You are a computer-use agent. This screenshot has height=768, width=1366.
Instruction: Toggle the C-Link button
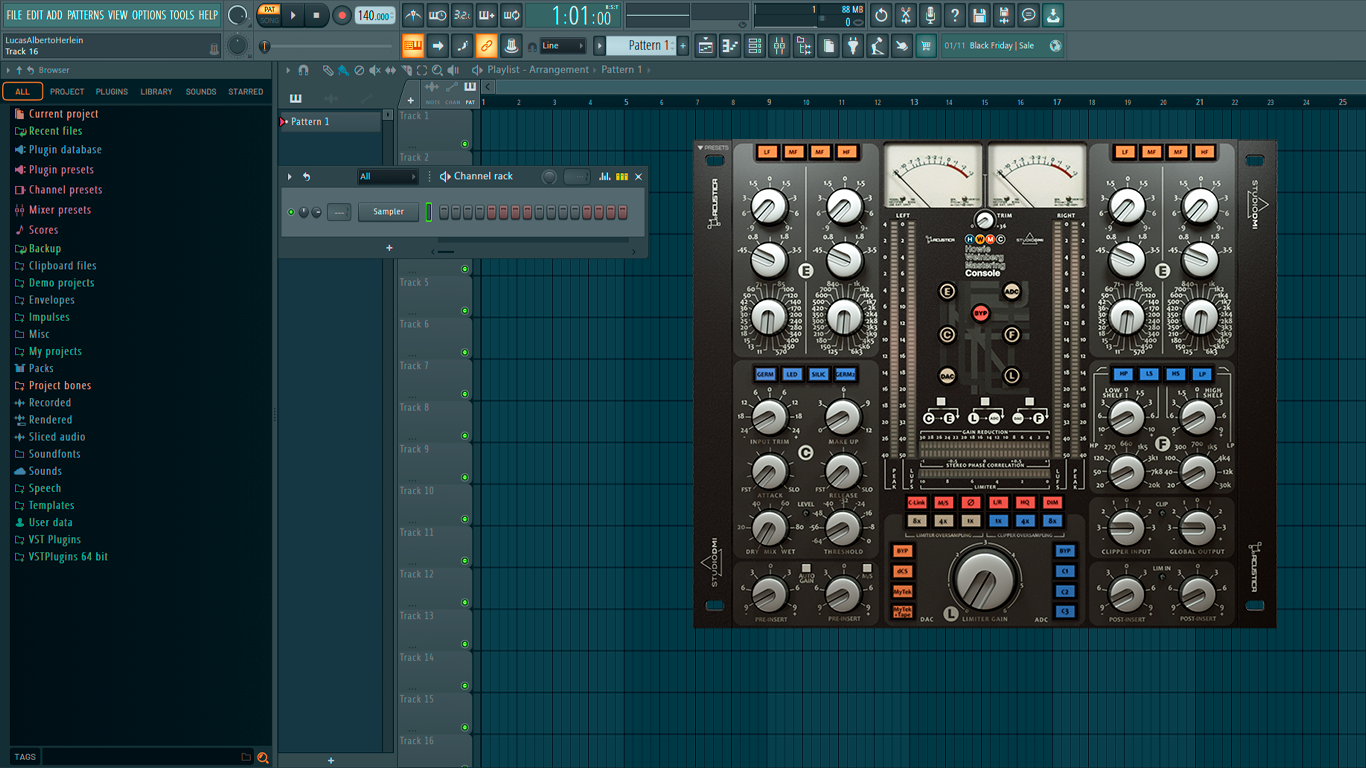[916, 503]
